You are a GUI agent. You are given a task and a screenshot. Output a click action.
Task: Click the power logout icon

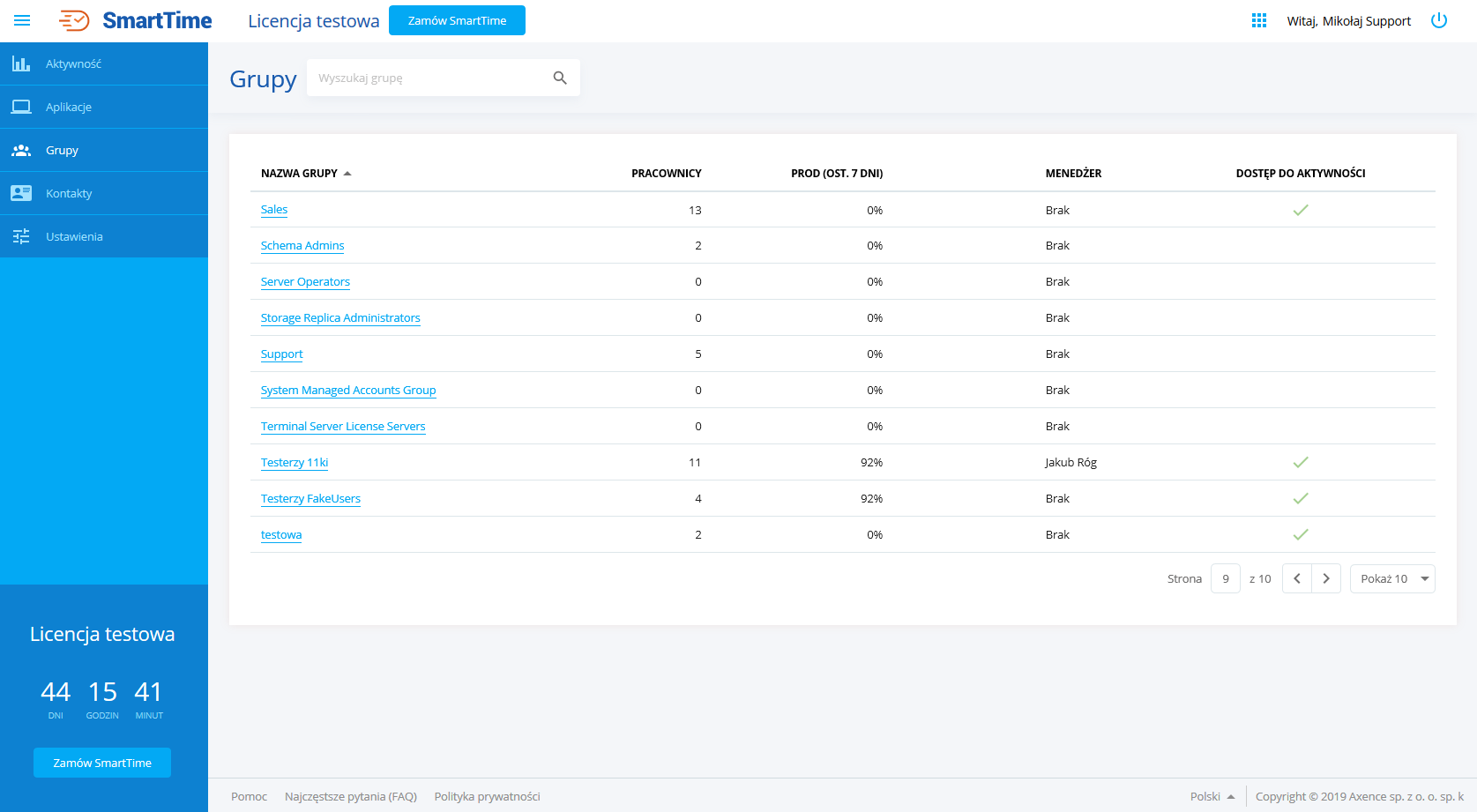(1438, 20)
